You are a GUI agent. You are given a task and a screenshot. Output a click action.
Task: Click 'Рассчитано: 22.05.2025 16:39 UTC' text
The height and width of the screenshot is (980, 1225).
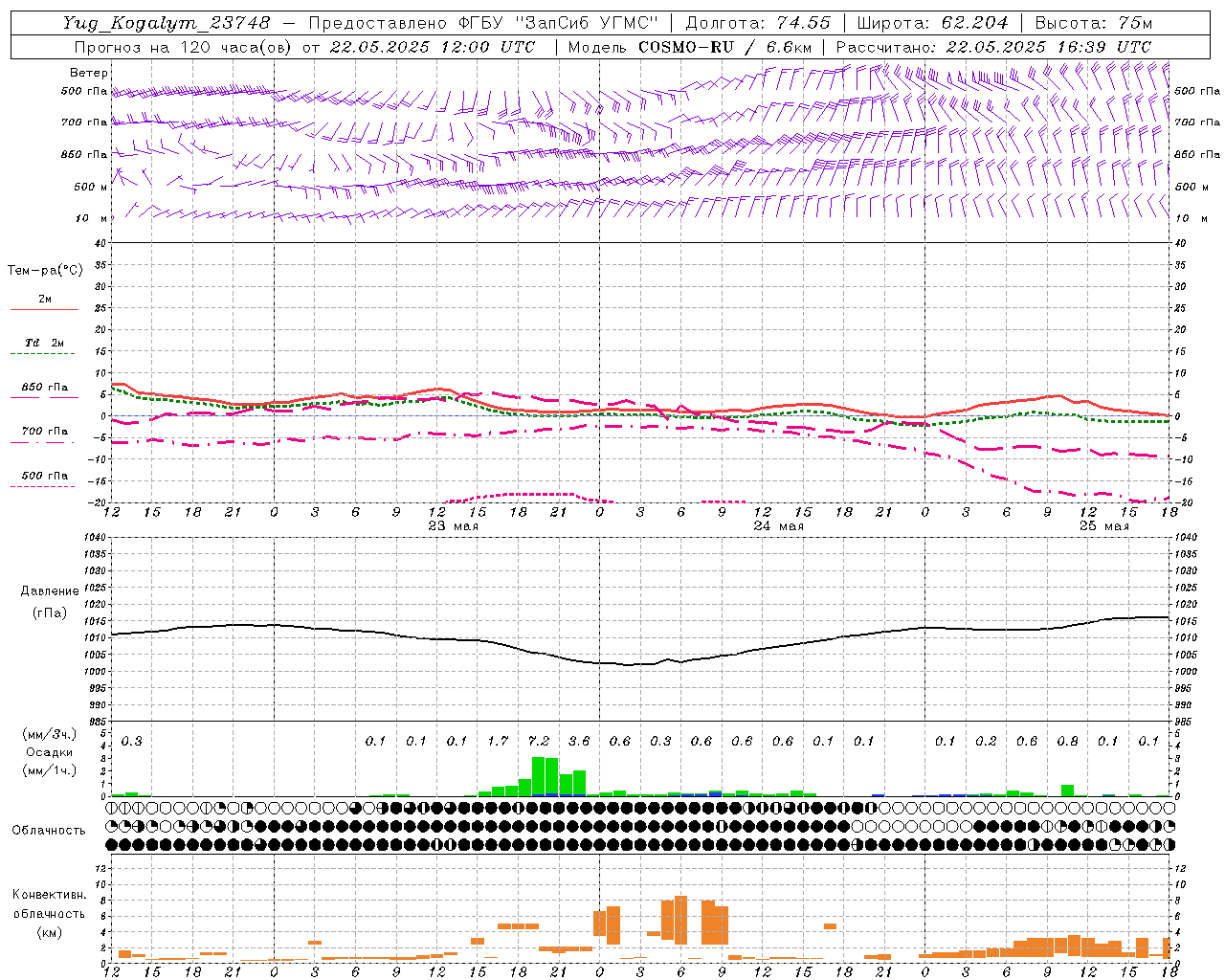(x=993, y=47)
